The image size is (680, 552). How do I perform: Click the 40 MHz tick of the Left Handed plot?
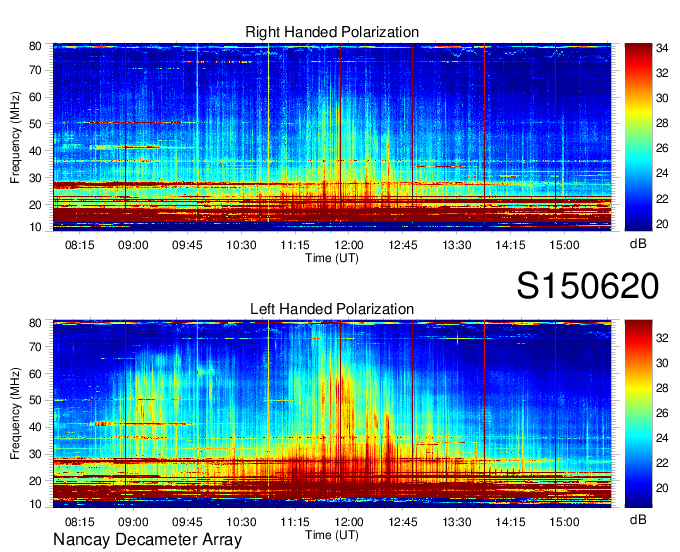click(x=35, y=427)
